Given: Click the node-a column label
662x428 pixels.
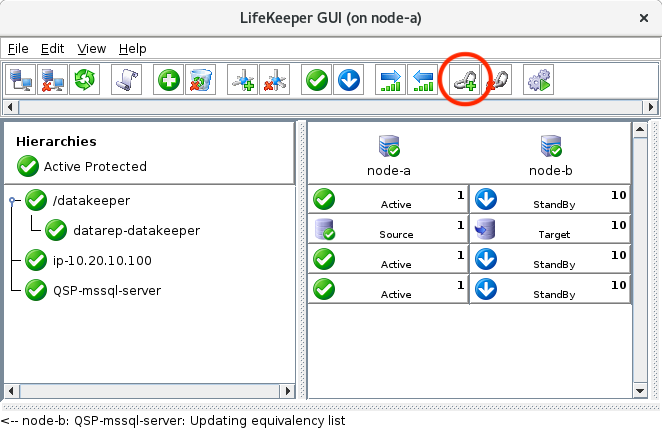Looking at the screenshot, I should pyautogui.click(x=389, y=171).
